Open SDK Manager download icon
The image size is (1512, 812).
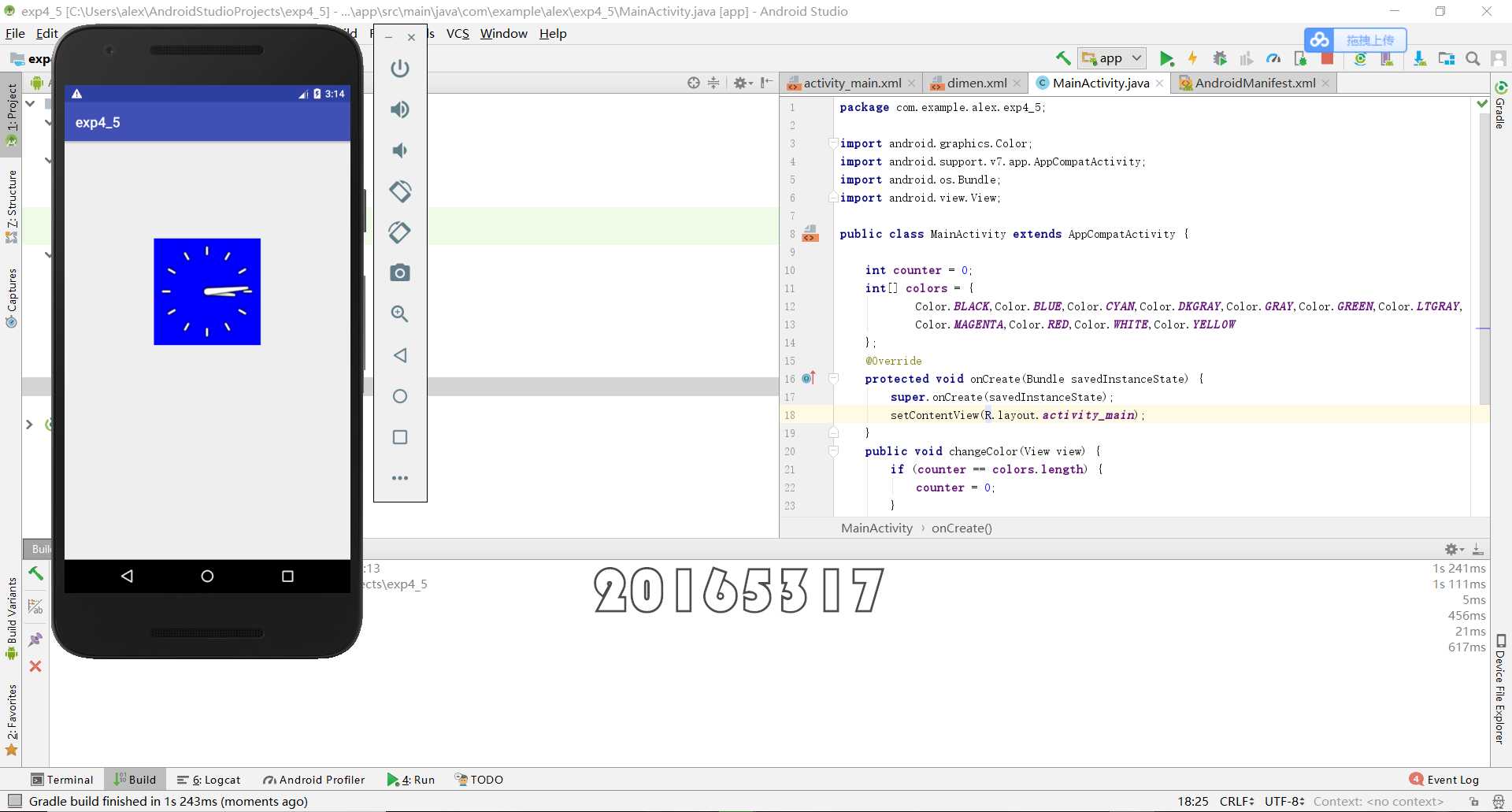pyautogui.click(x=1419, y=58)
